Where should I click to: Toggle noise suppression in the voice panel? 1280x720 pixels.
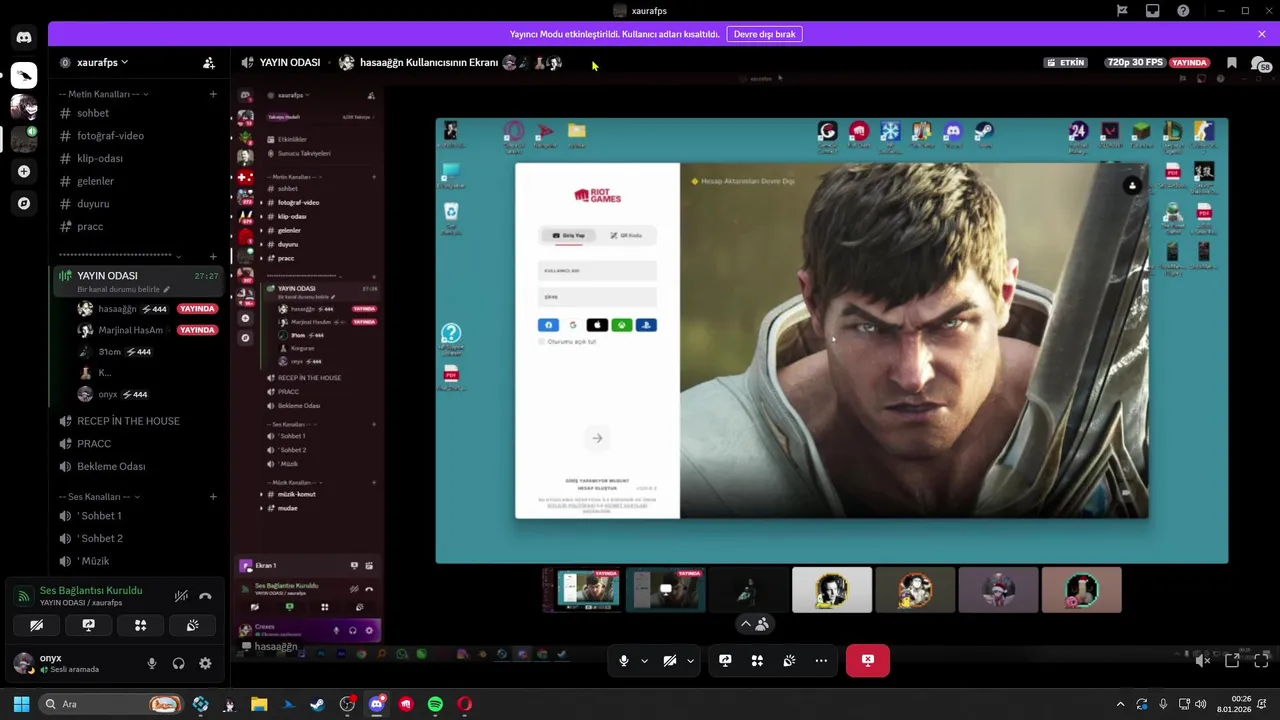coord(181,596)
